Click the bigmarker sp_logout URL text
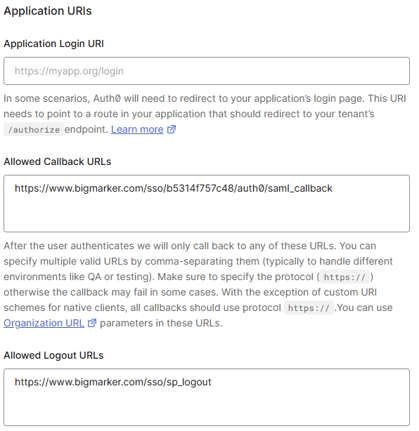Viewport: 419px width, 431px height. point(113,382)
